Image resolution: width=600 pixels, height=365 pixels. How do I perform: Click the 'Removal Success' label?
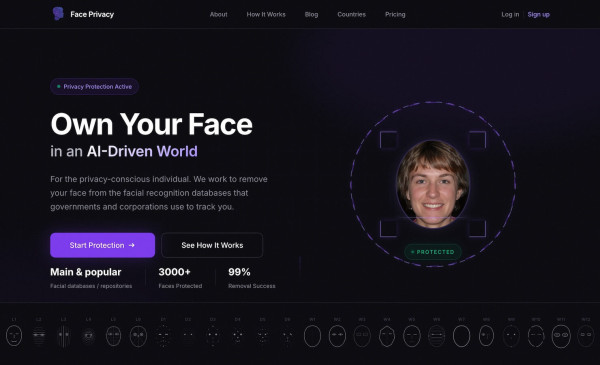252,286
